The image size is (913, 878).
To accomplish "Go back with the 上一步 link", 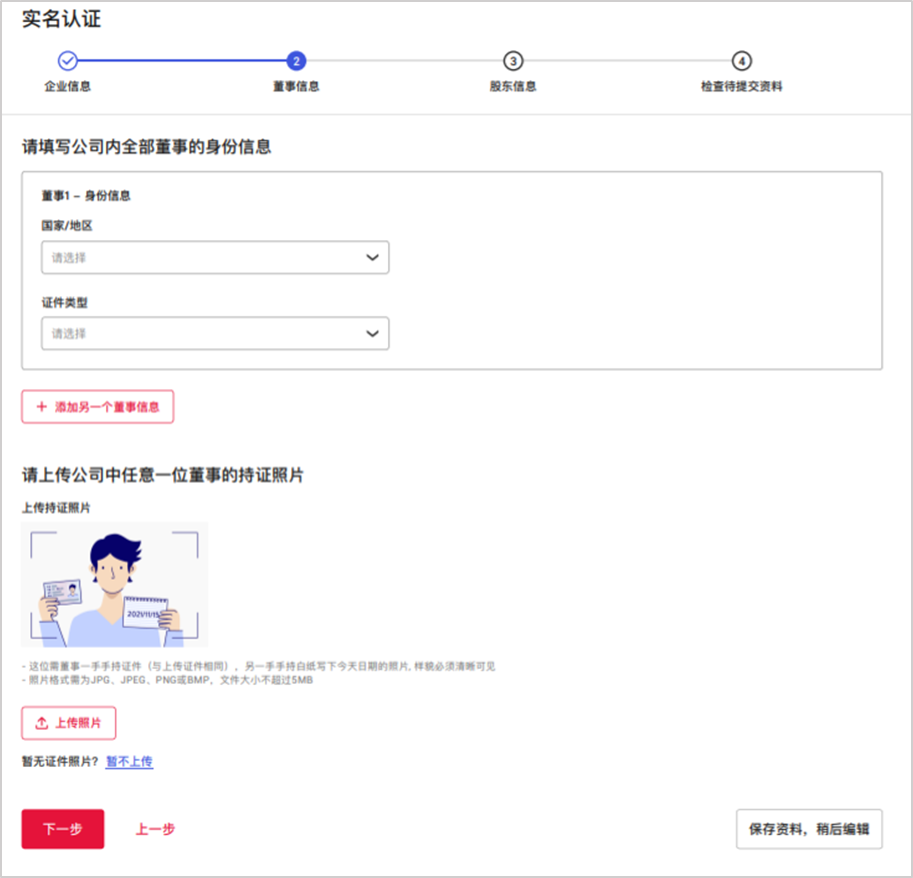I will click(x=155, y=829).
